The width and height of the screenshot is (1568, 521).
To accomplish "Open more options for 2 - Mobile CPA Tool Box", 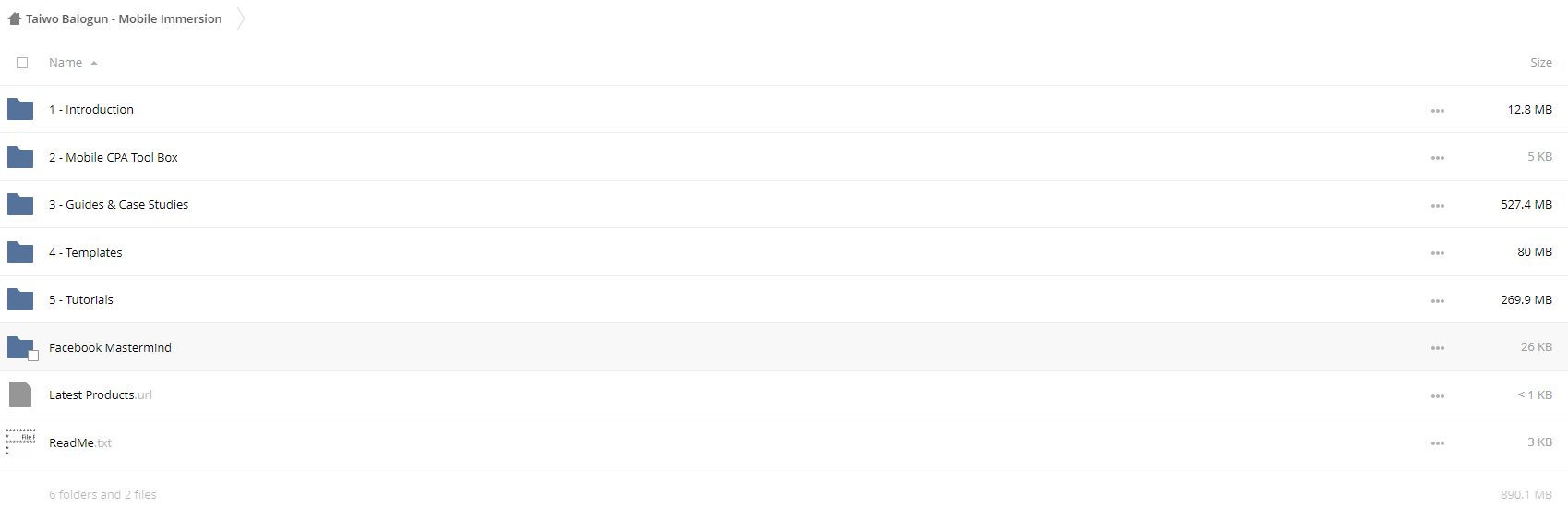I will (x=1438, y=158).
